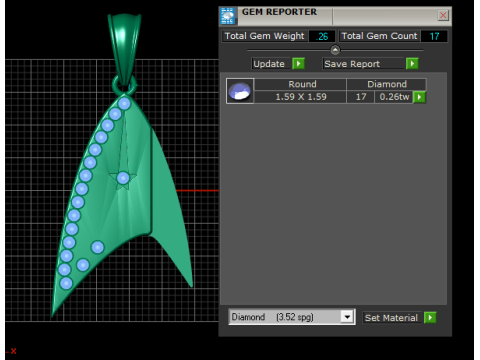Screen dimensions: 480x360
Task: Click the gem quantity cell showing 17
Action: pos(361,97)
